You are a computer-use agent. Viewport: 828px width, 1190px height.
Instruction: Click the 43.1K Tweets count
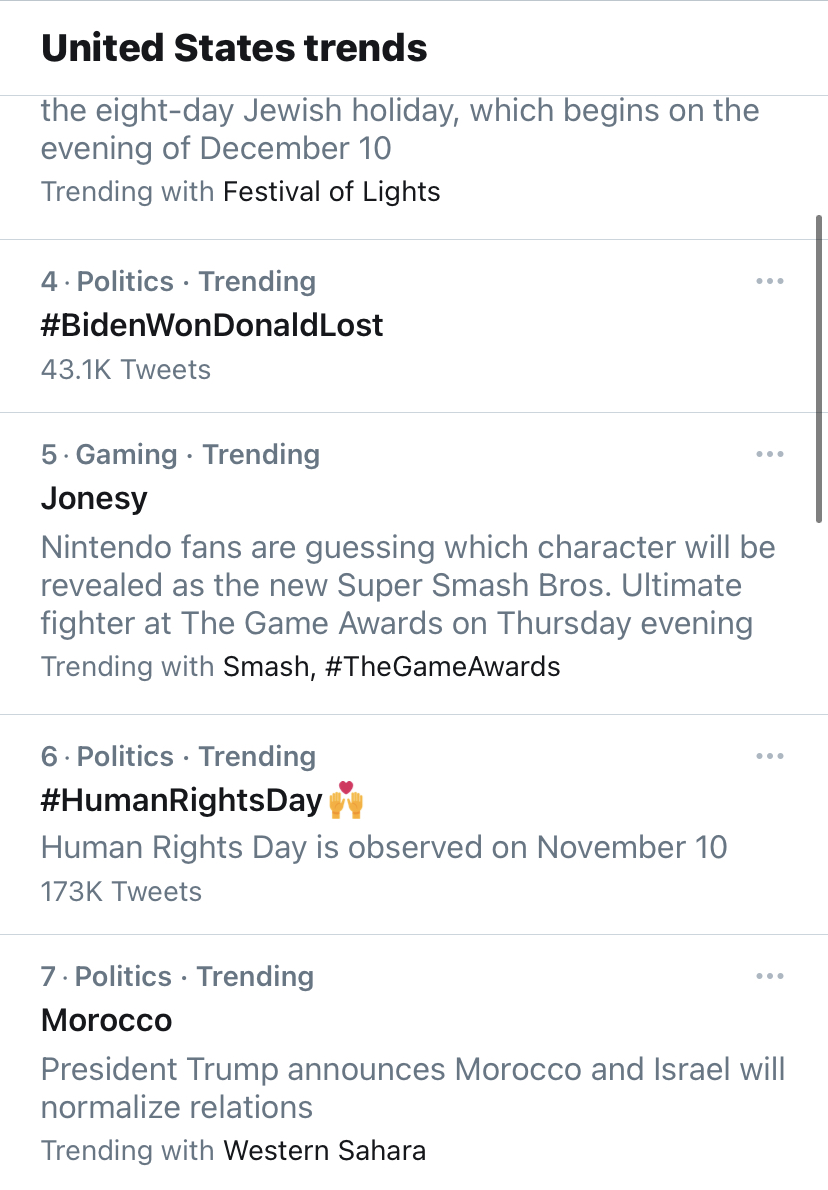pyautogui.click(x=126, y=370)
